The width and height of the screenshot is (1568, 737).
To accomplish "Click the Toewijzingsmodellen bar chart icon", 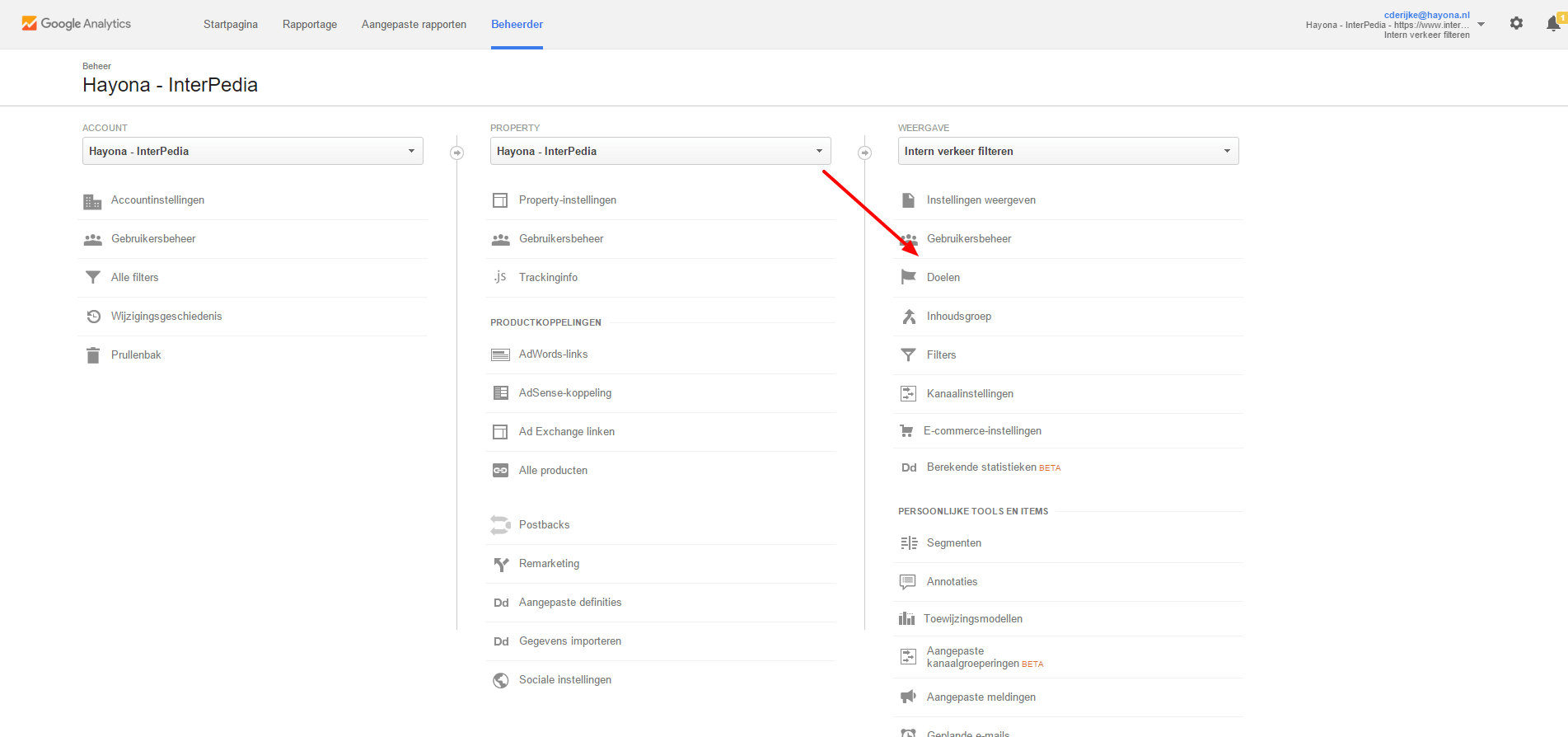I will [x=906, y=619].
